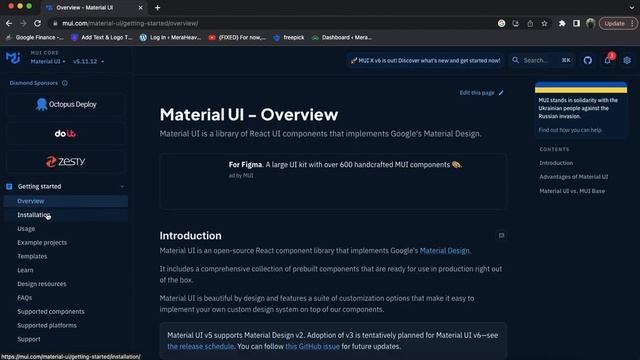Open the notifications bell icon
640x360 pixels.
(x=607, y=60)
